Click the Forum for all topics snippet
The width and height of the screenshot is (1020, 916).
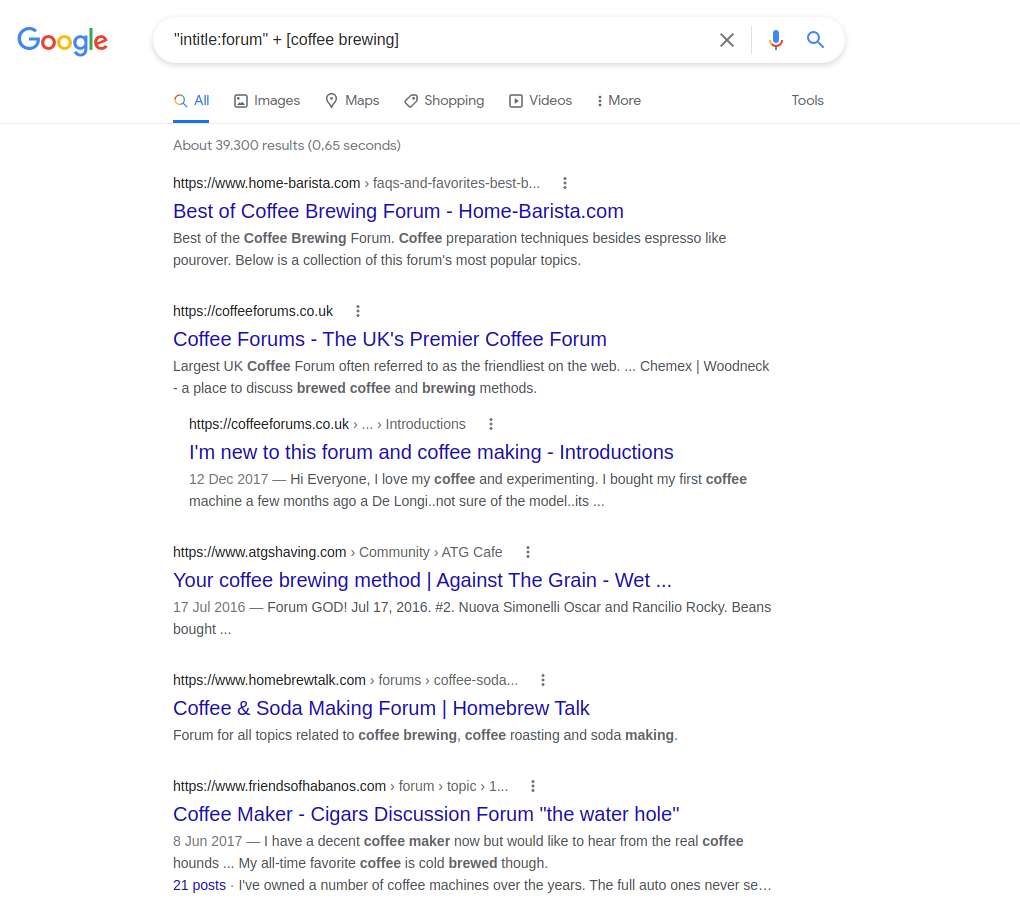[x=425, y=736]
